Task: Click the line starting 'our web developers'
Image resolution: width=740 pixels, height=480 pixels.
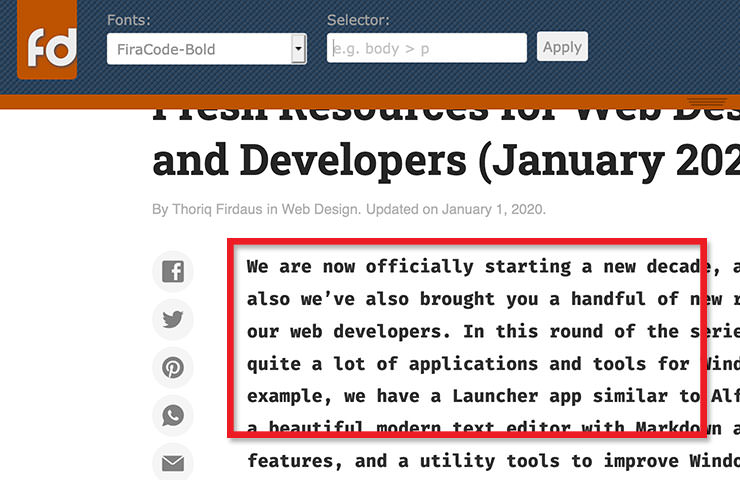Action: (x=493, y=331)
